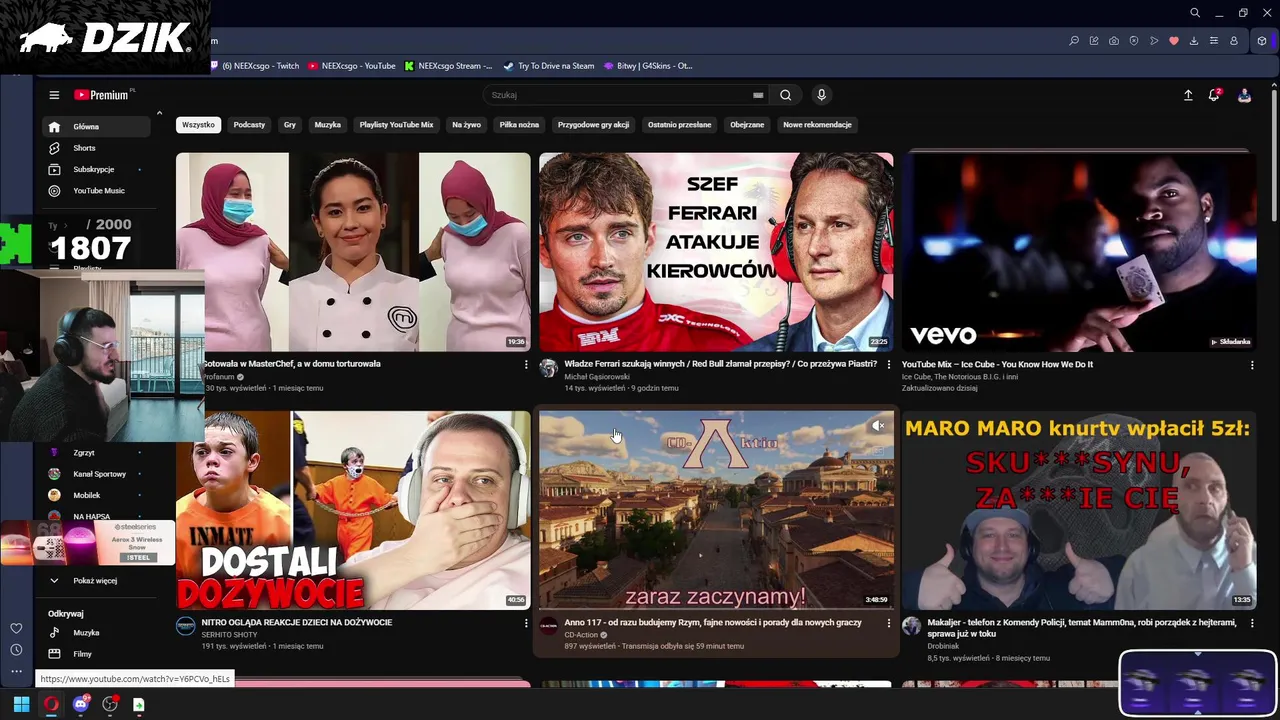Open Discord from the taskbar
Image resolution: width=1280 pixels, height=720 pixels.
[x=81, y=704]
